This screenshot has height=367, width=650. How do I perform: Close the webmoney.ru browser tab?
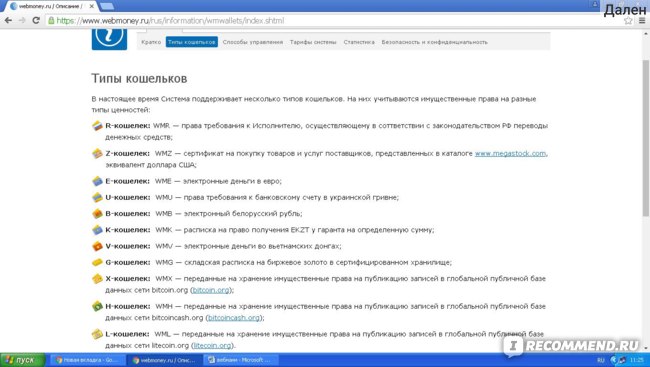pos(92,6)
